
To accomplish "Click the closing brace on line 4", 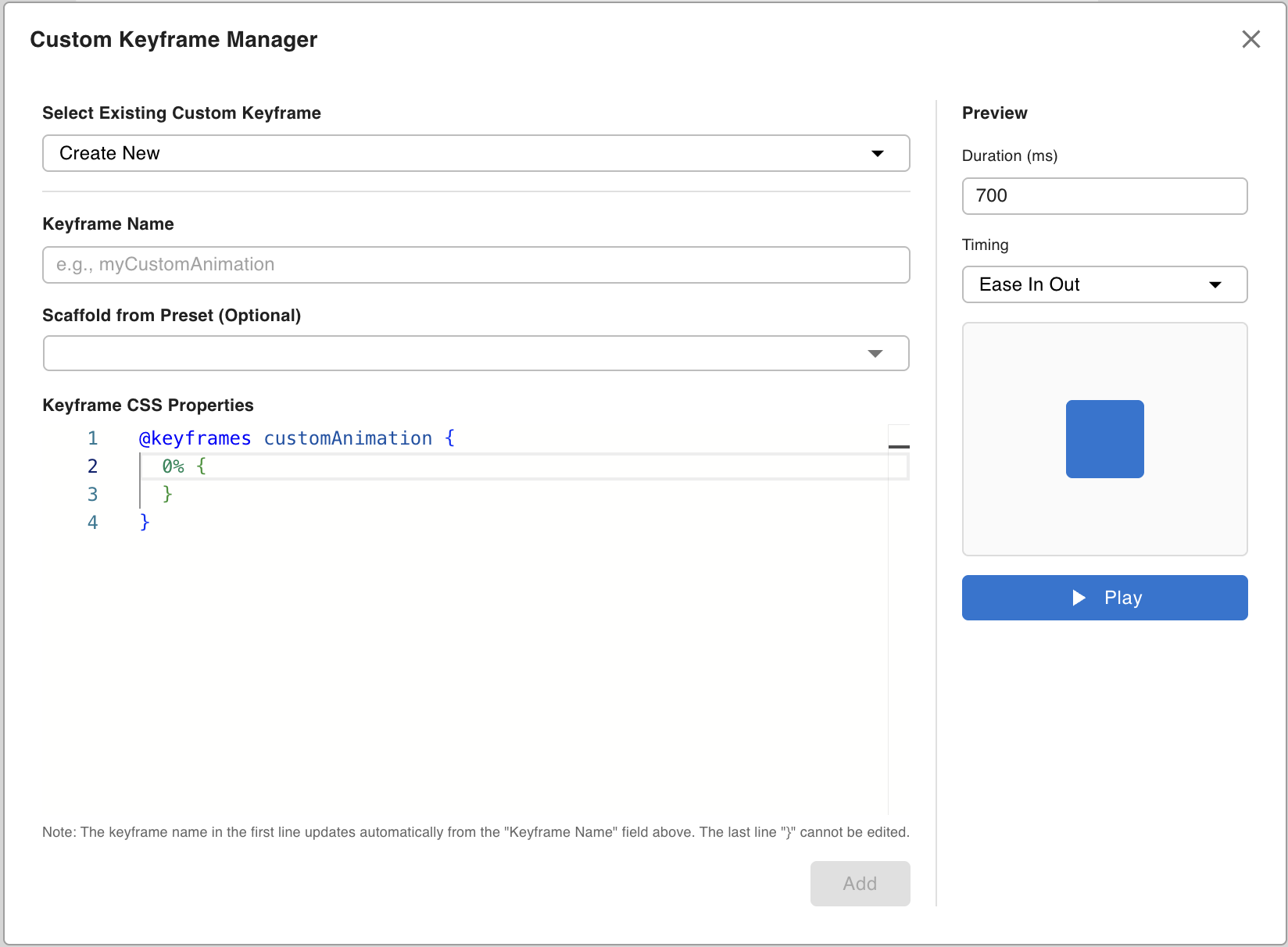I will [145, 523].
